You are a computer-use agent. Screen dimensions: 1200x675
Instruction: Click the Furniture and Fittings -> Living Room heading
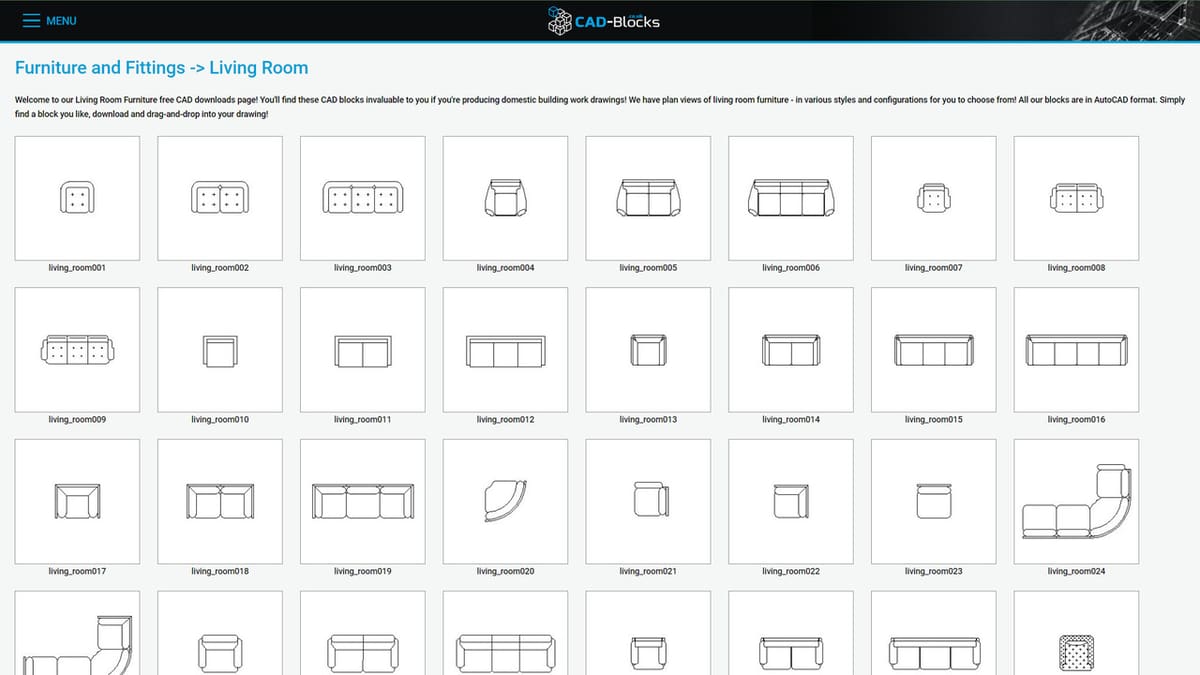(x=162, y=68)
